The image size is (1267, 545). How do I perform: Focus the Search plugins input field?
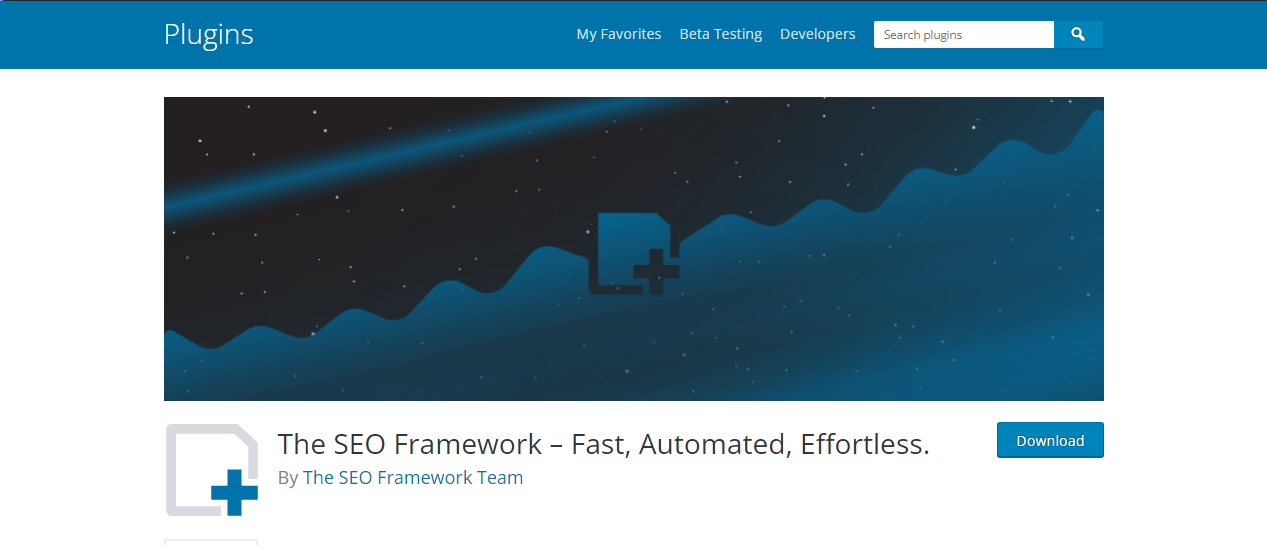point(964,34)
